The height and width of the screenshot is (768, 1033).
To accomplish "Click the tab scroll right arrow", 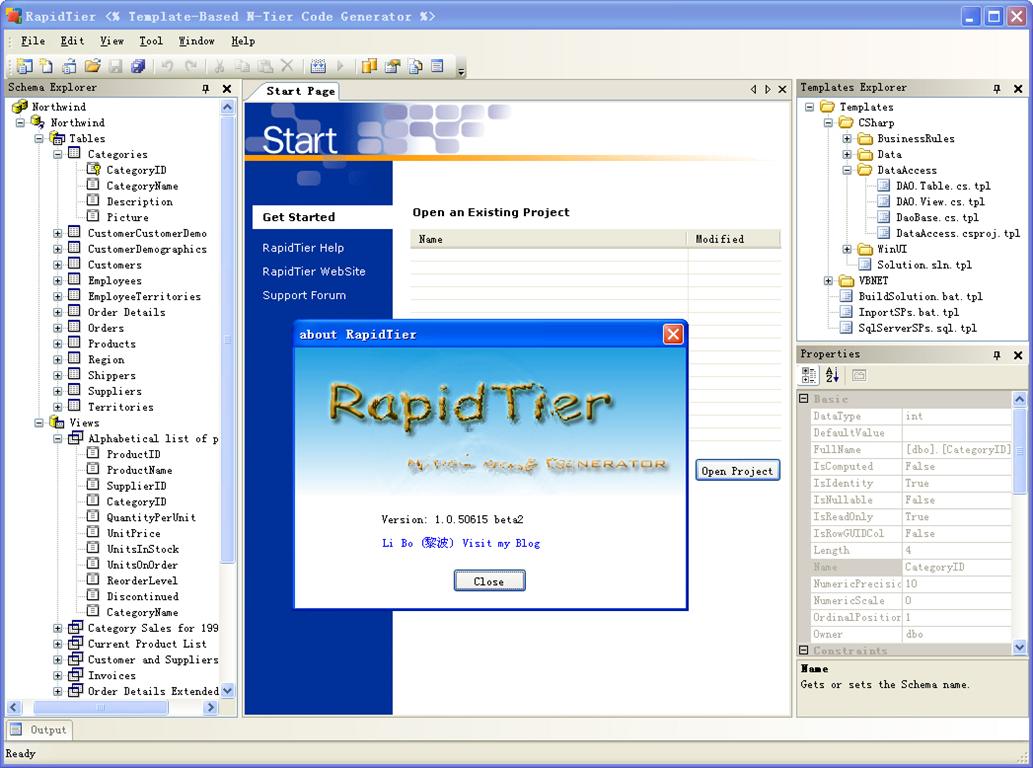I will [768, 89].
